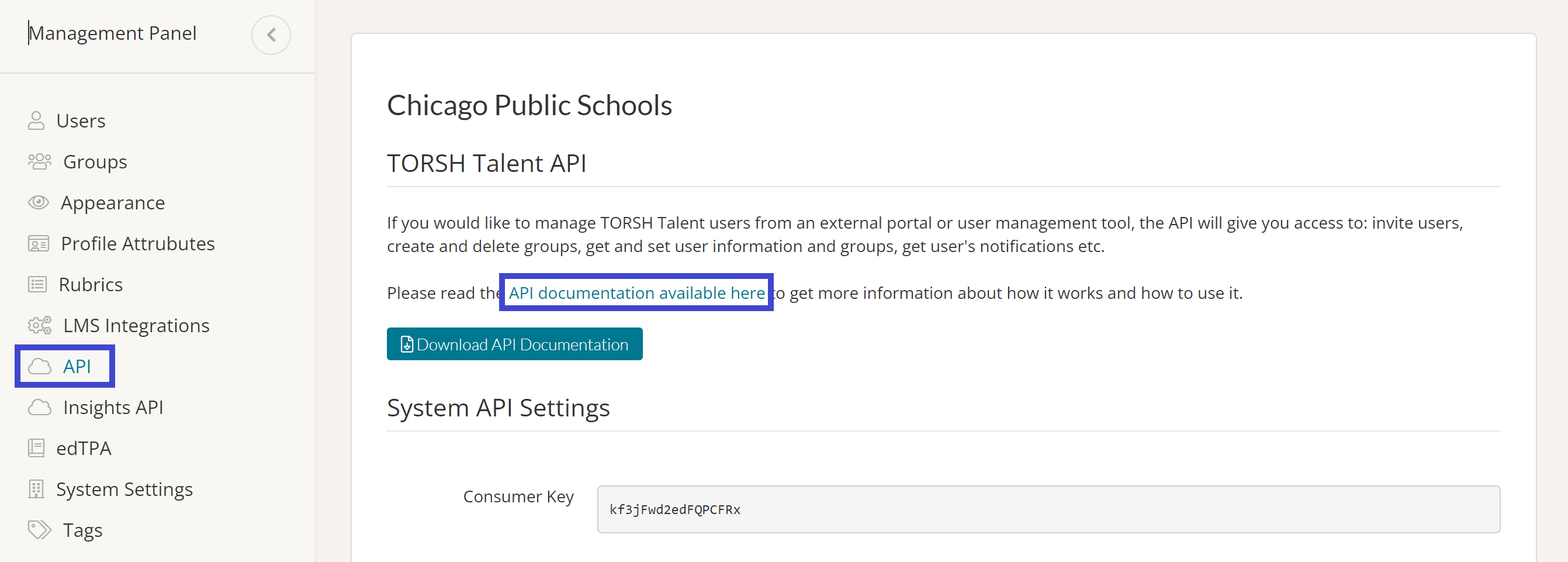Click the LMS Integrations gears icon
Screen dimensions: 1568x562
click(x=40, y=325)
